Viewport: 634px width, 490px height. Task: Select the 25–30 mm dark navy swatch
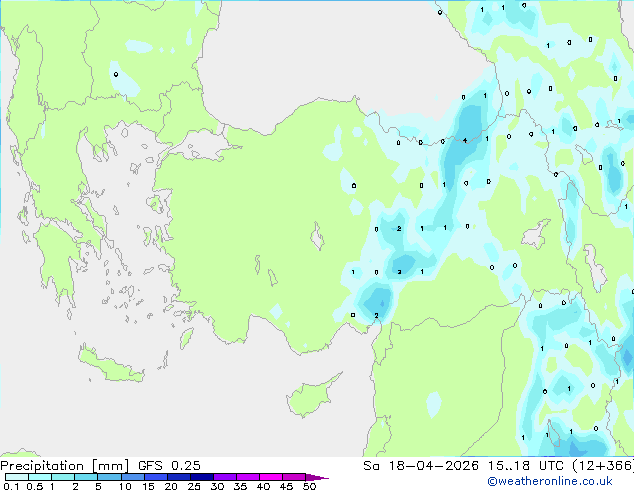pyautogui.click(x=202, y=477)
